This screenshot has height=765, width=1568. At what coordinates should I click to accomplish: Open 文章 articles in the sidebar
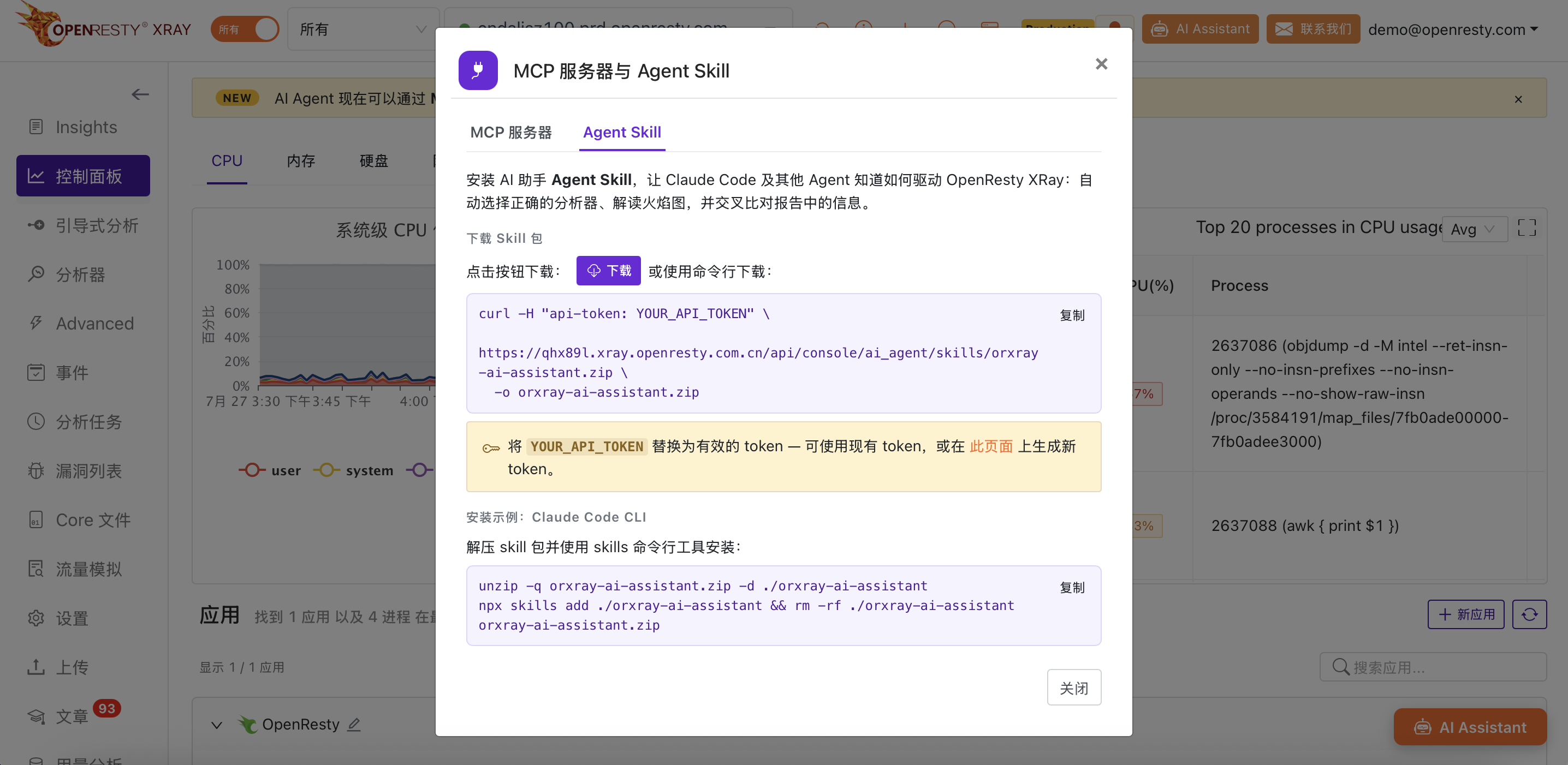[84, 716]
